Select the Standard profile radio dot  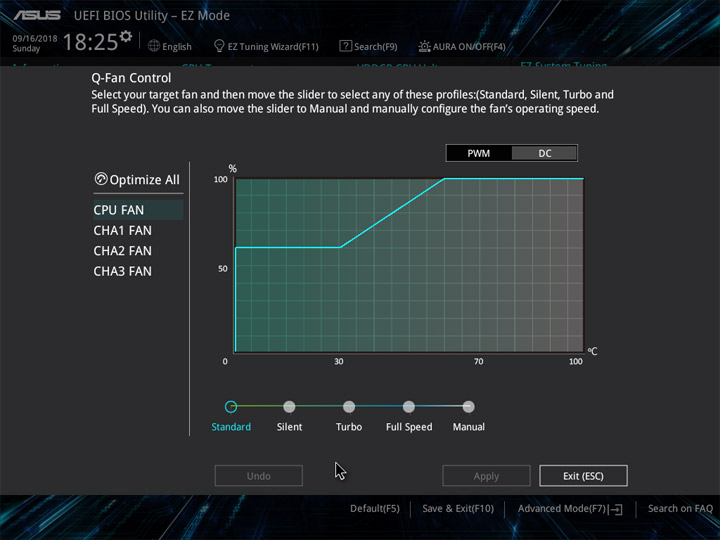(231, 406)
